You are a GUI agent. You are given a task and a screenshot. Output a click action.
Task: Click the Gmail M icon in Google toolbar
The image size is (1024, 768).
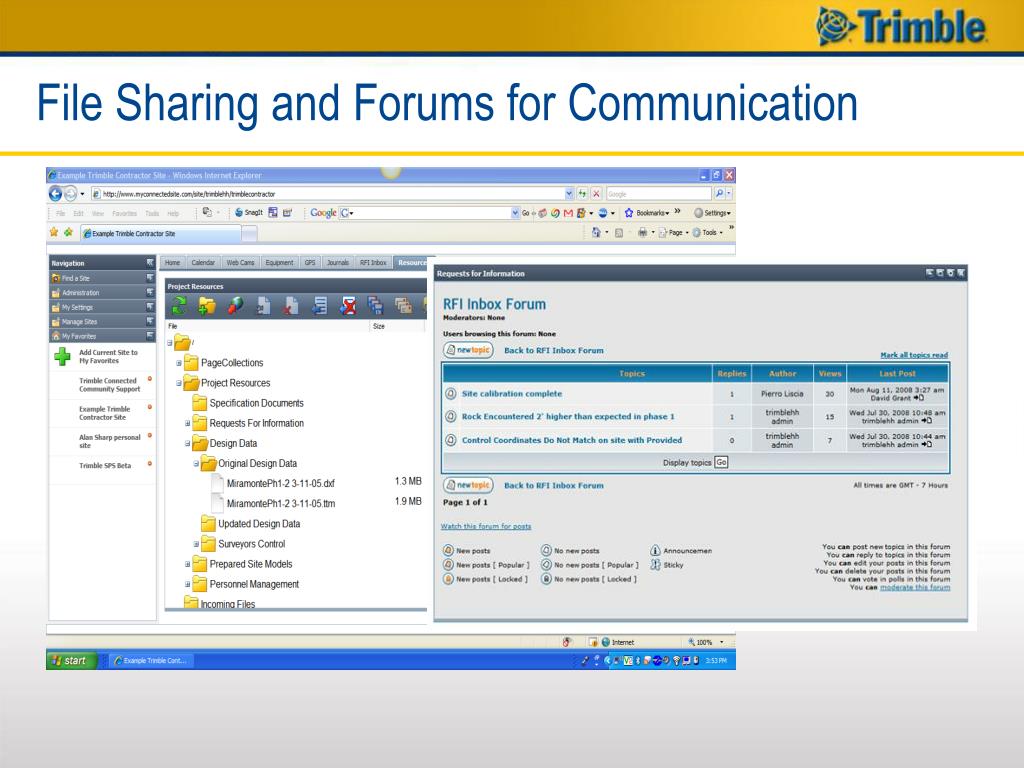(568, 213)
